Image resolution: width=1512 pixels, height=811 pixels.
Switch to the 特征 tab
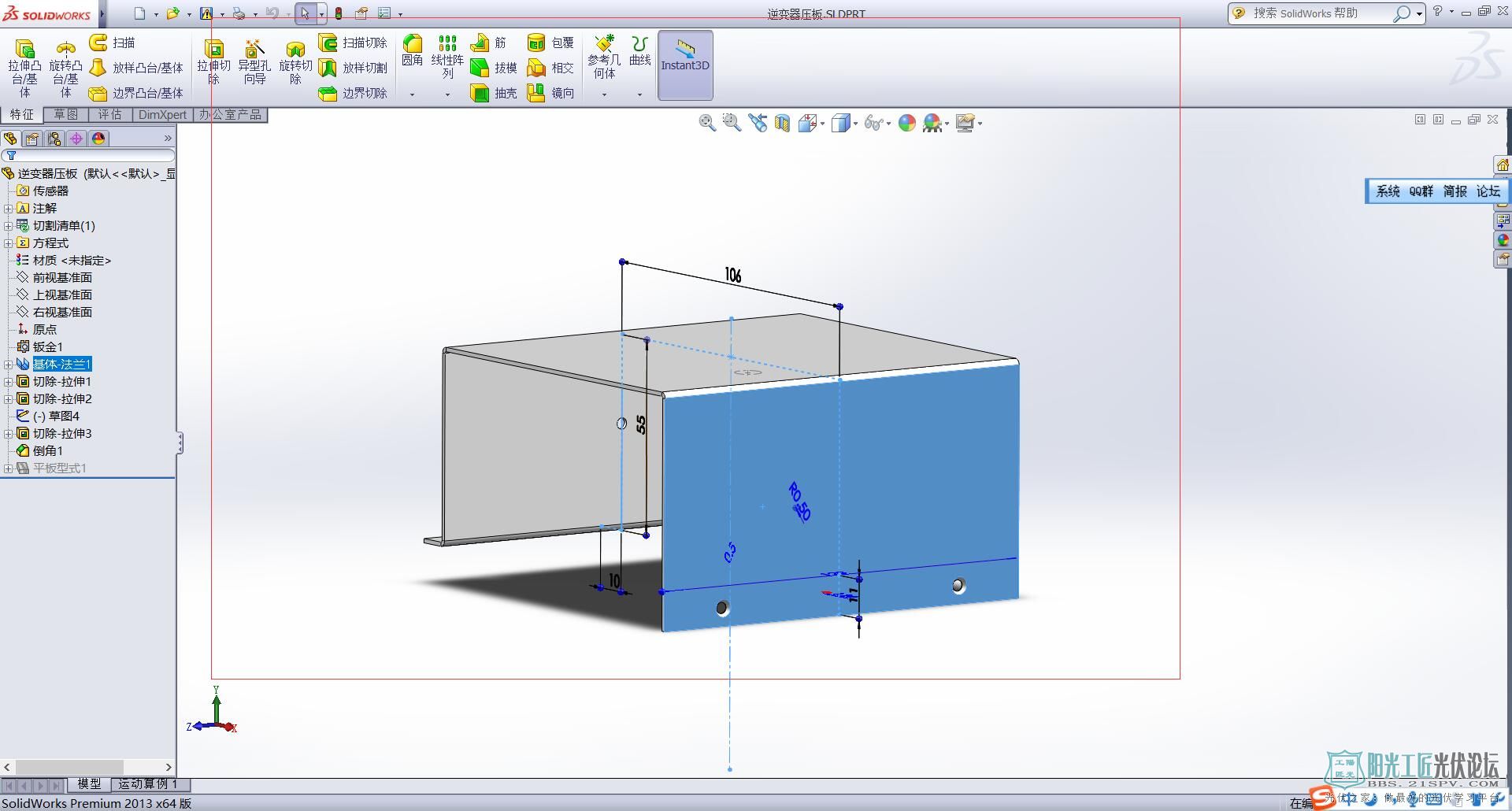[x=22, y=115]
